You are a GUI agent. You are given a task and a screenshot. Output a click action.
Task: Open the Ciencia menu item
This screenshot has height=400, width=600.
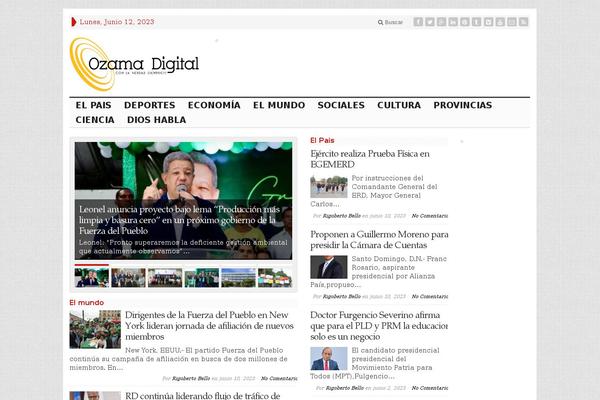tap(95, 120)
